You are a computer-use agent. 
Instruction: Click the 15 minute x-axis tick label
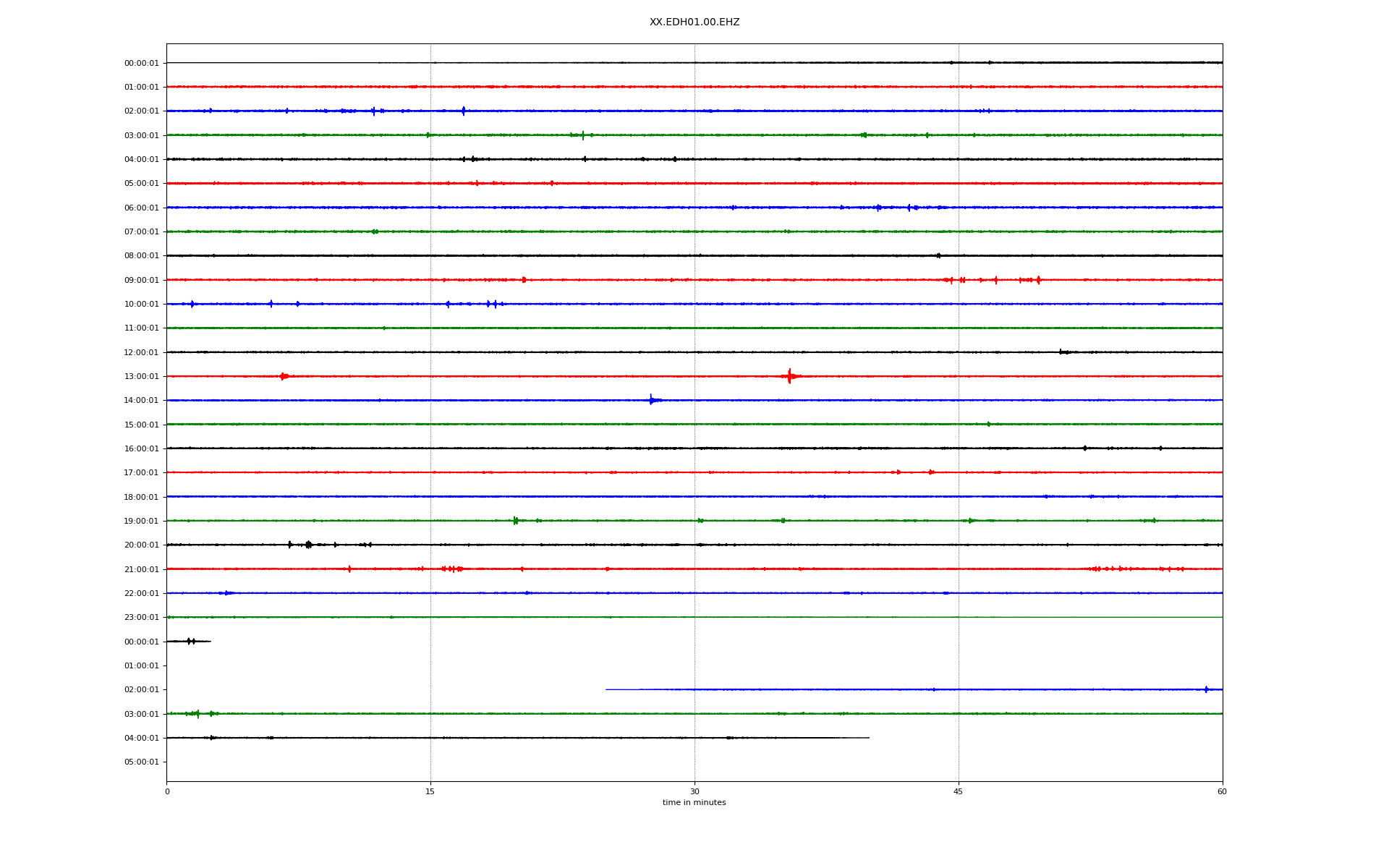pos(430,791)
